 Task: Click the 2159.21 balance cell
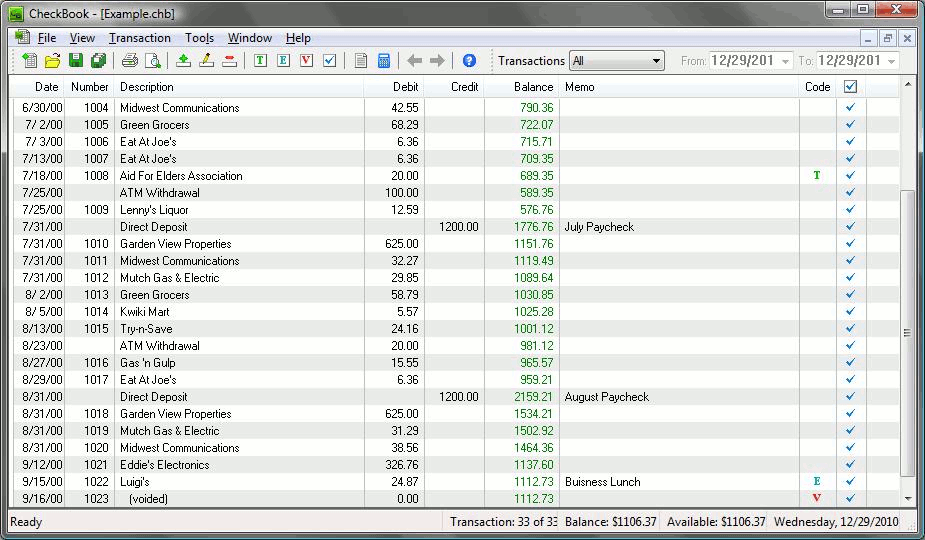521,397
